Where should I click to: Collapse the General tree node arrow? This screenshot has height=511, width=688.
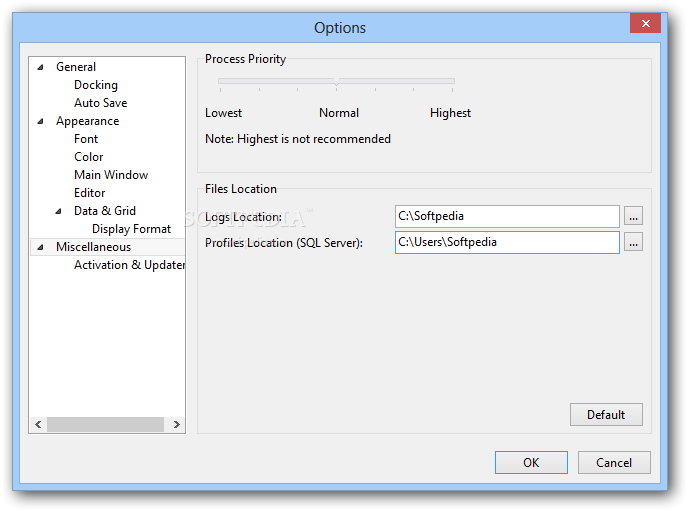point(40,67)
